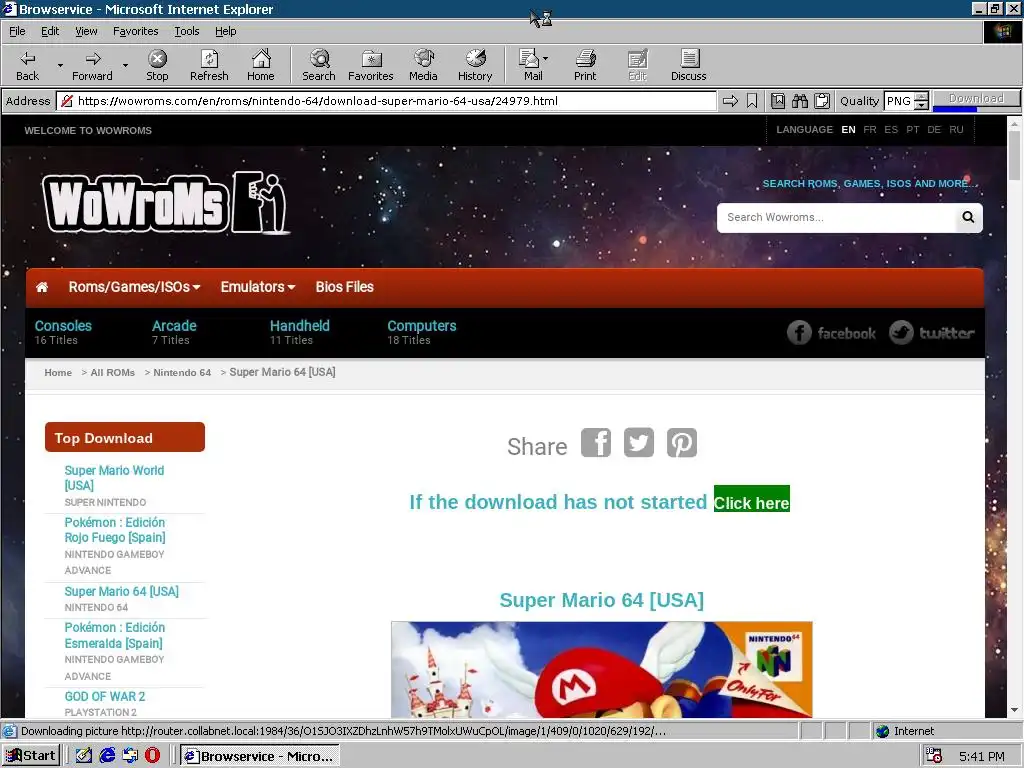
Task: Open the Back button history dropdown arrow
Action: [60, 65]
